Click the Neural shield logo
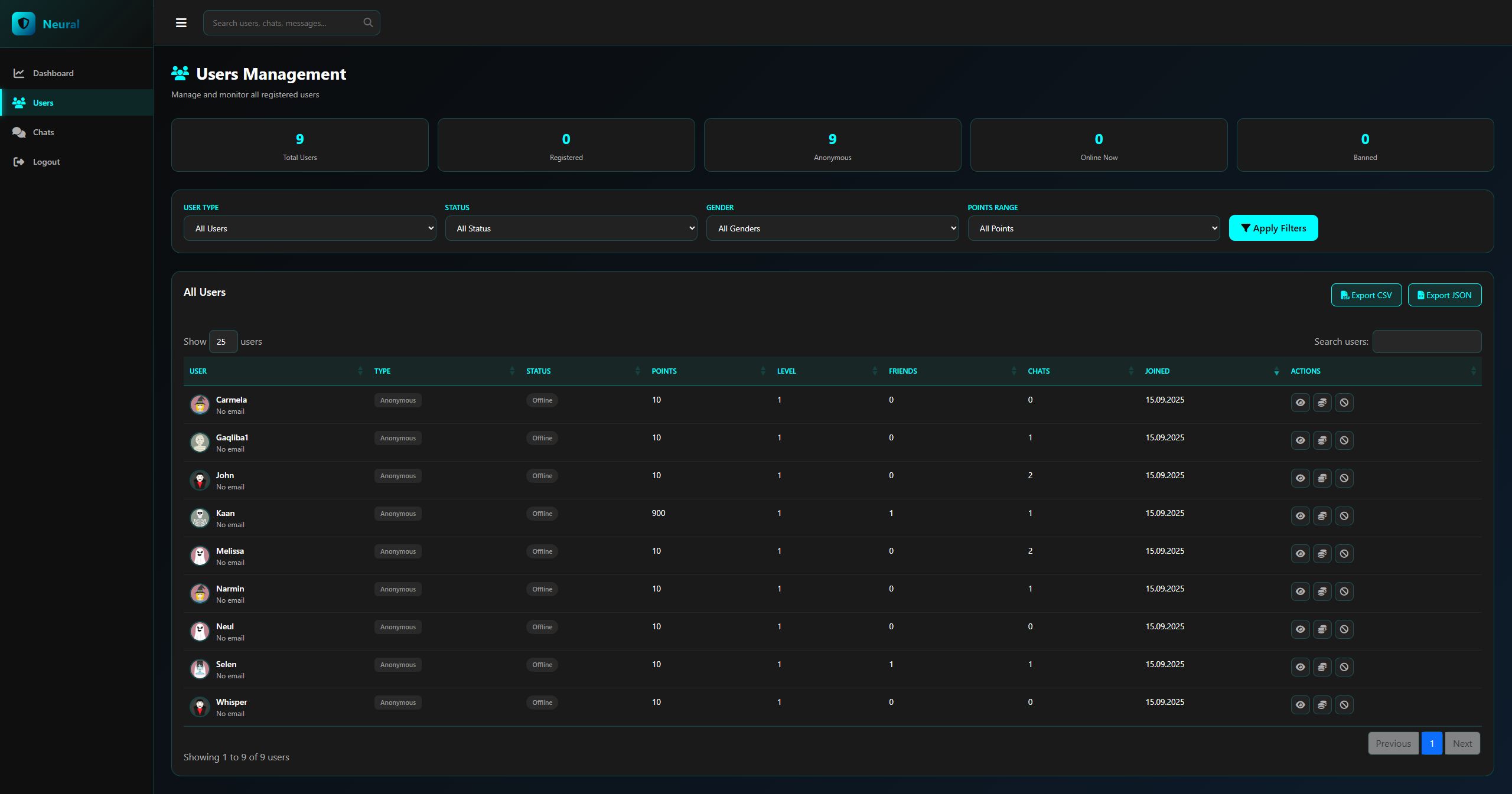 (24, 24)
